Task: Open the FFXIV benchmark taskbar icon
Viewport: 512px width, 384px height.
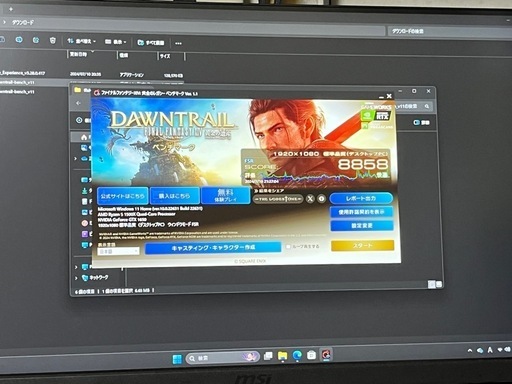Action: point(326,355)
